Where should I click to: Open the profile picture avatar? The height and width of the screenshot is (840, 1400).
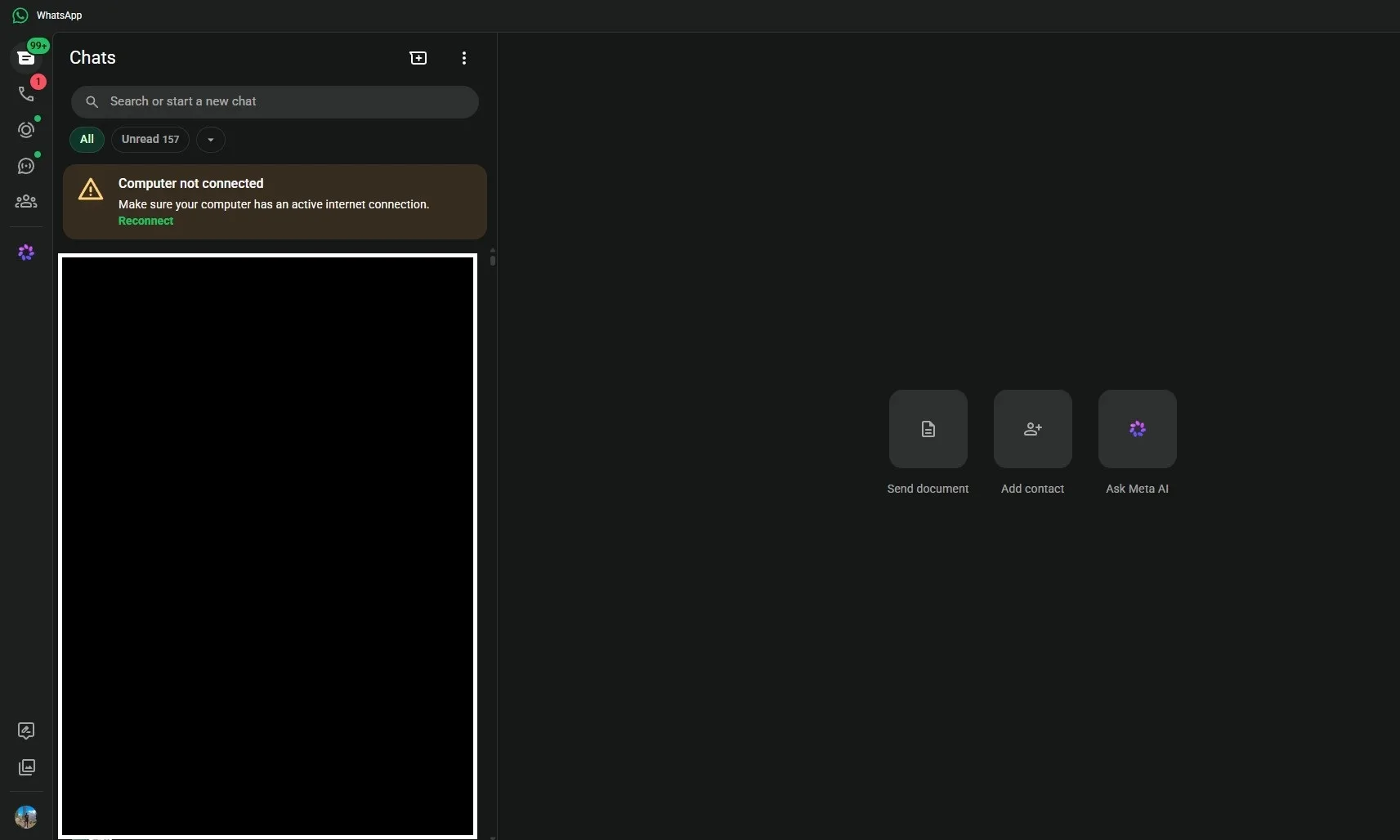(26, 816)
